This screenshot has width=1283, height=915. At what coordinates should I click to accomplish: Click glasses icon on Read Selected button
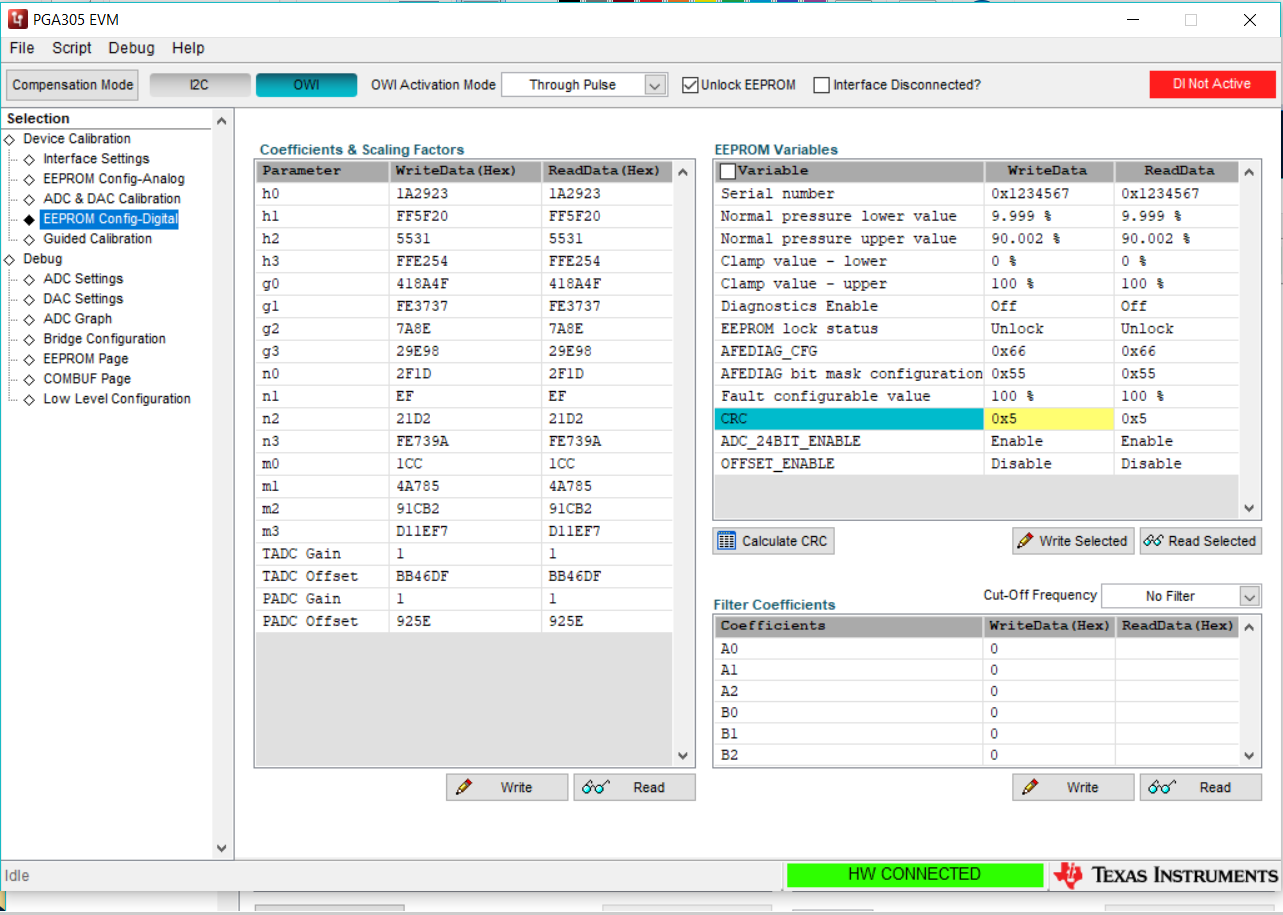click(1153, 541)
